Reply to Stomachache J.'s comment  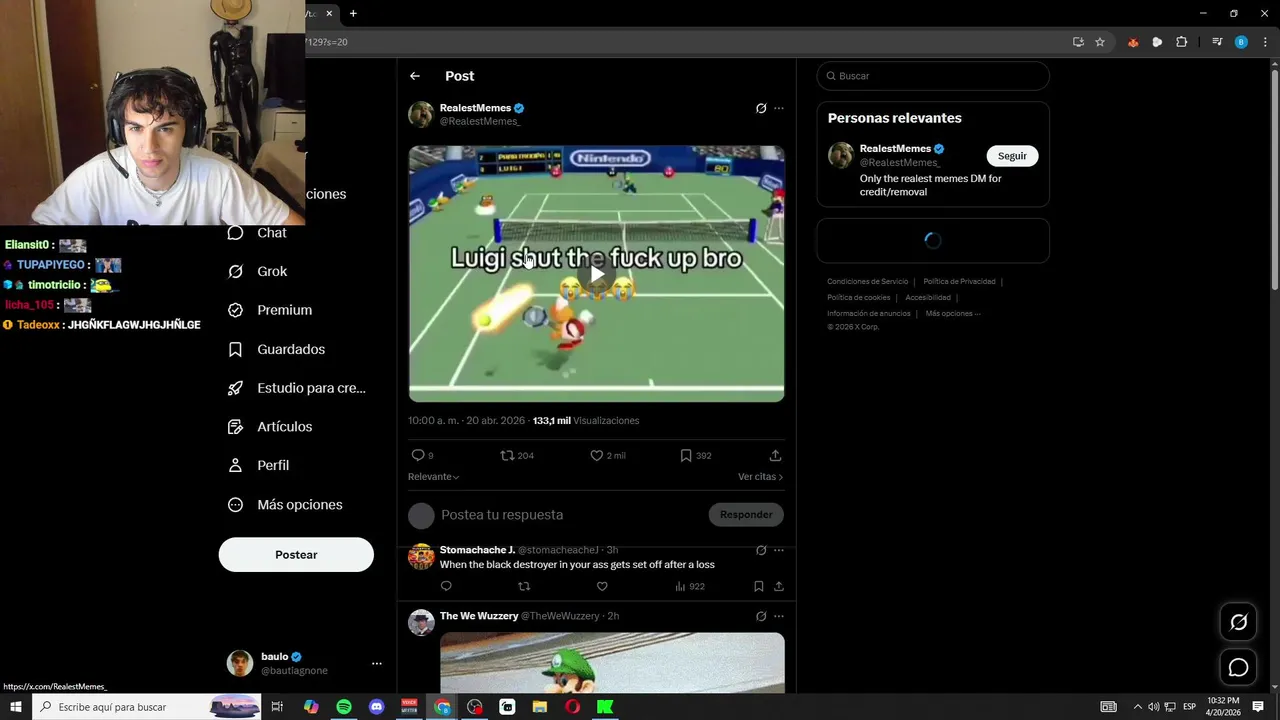pyautogui.click(x=446, y=586)
